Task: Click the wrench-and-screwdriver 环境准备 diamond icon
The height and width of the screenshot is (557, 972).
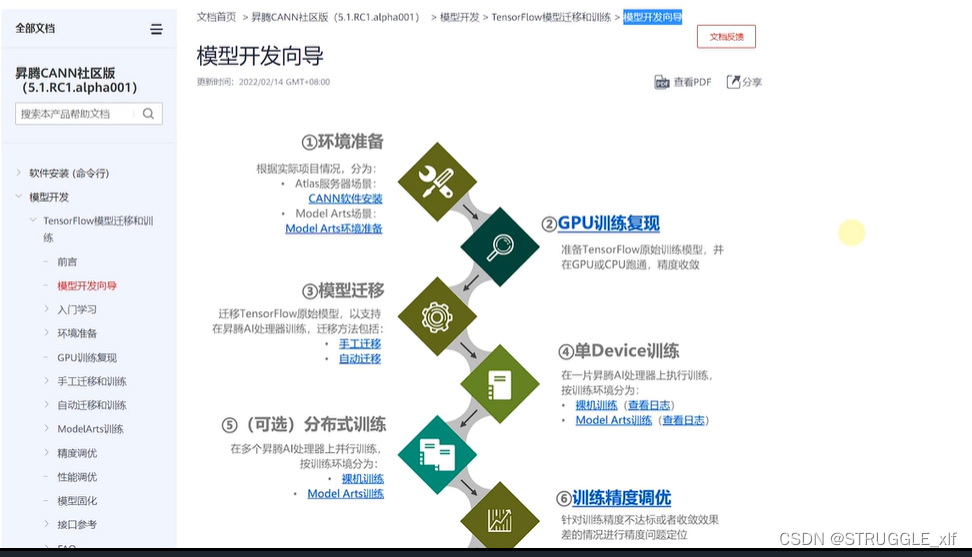Action: (x=437, y=182)
